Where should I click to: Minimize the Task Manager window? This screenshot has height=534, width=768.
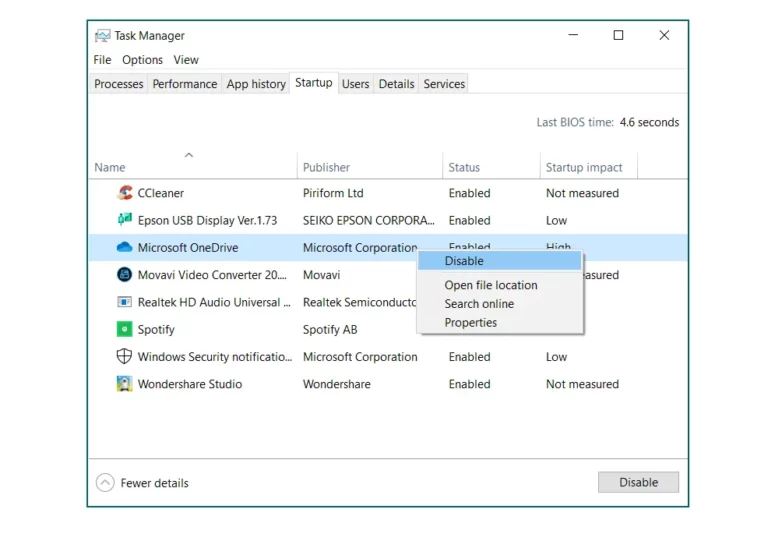point(573,35)
